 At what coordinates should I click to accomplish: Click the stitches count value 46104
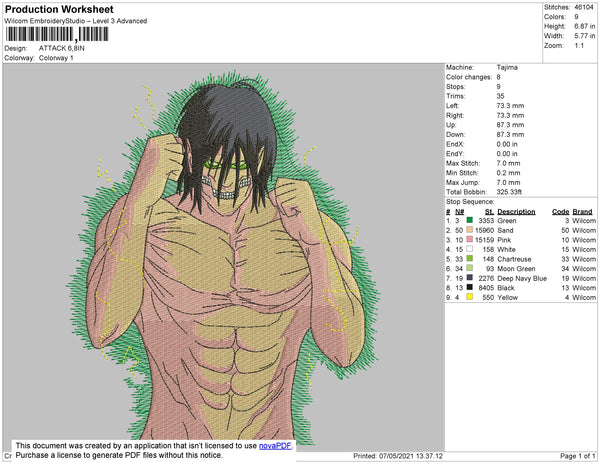point(584,7)
